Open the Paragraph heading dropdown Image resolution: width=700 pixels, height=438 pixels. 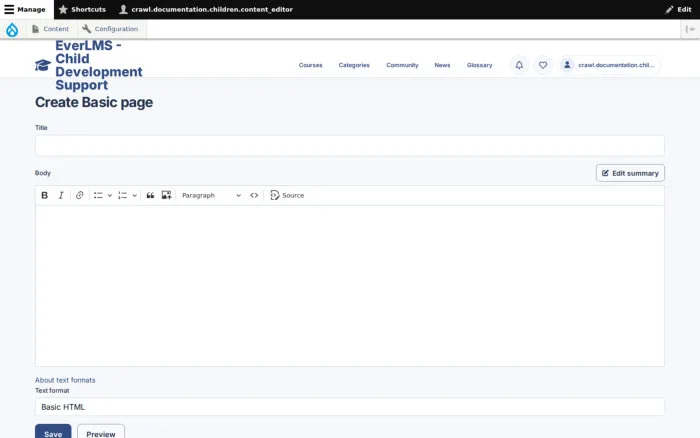point(211,195)
